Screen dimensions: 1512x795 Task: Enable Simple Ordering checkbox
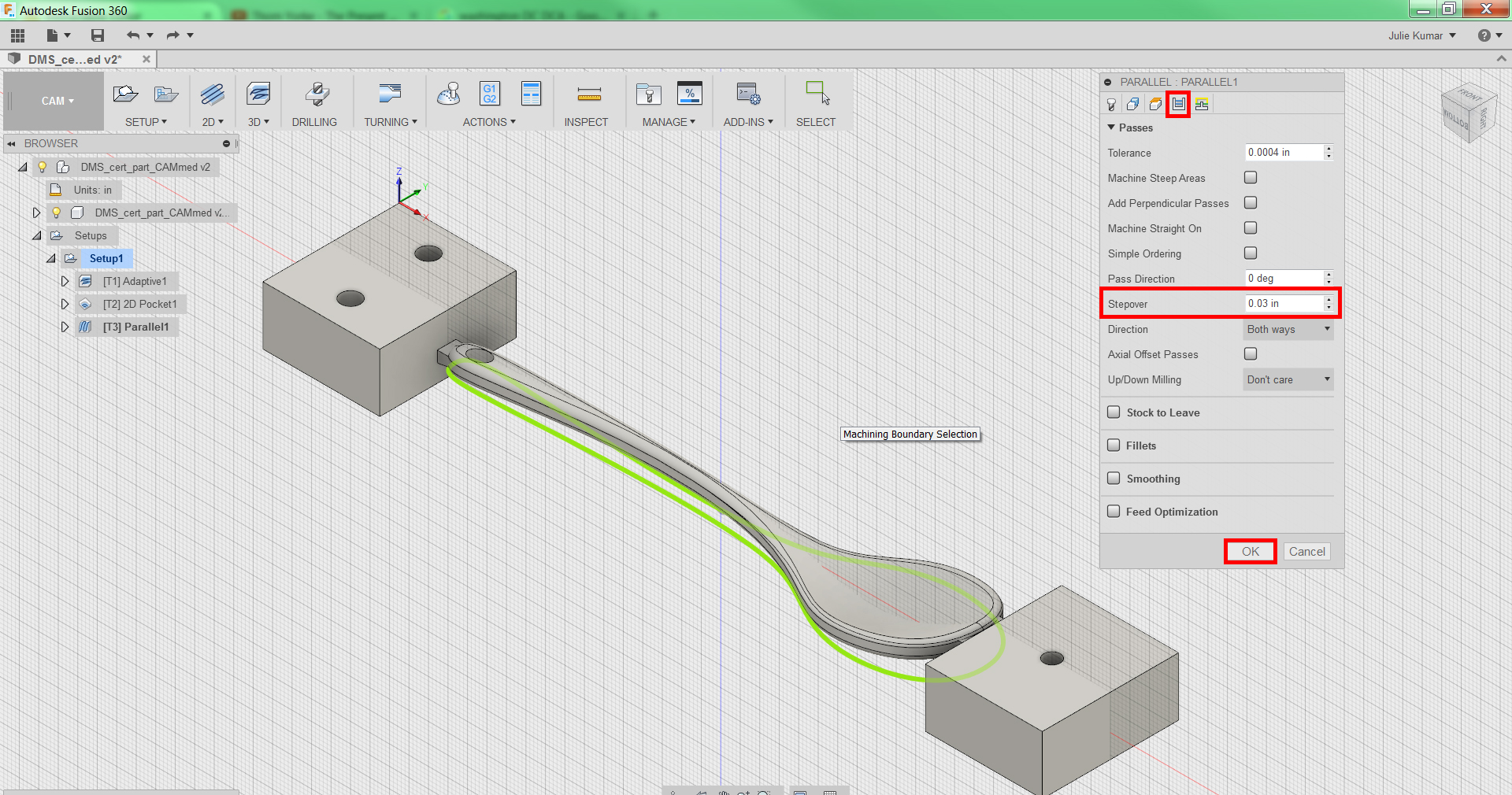[1251, 253]
